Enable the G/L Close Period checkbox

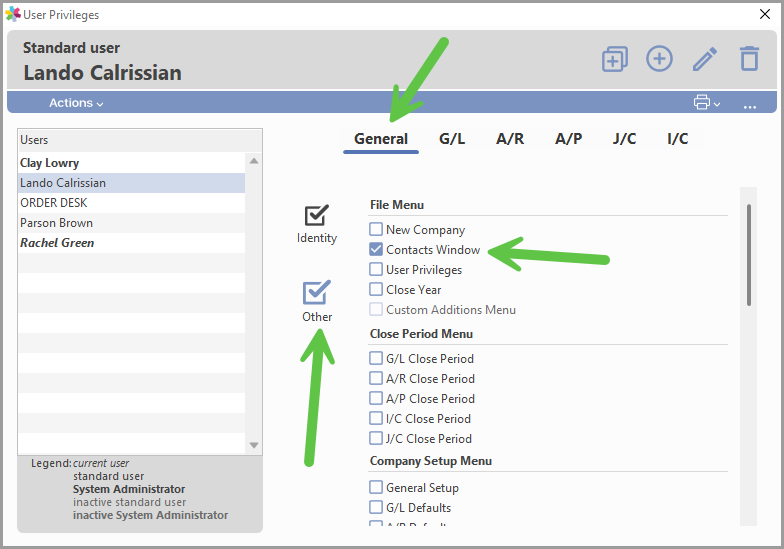376,358
